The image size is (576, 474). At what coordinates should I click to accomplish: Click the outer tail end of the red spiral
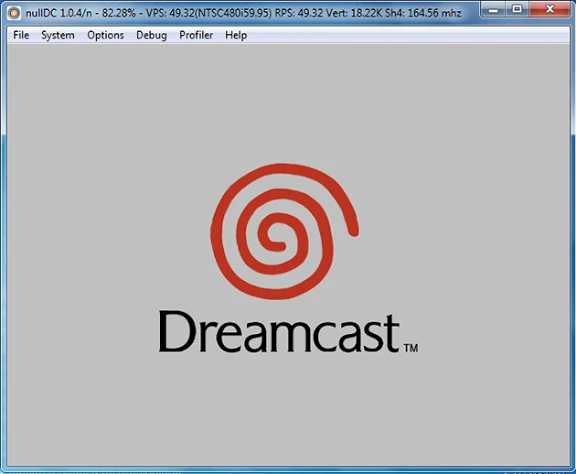353,231
